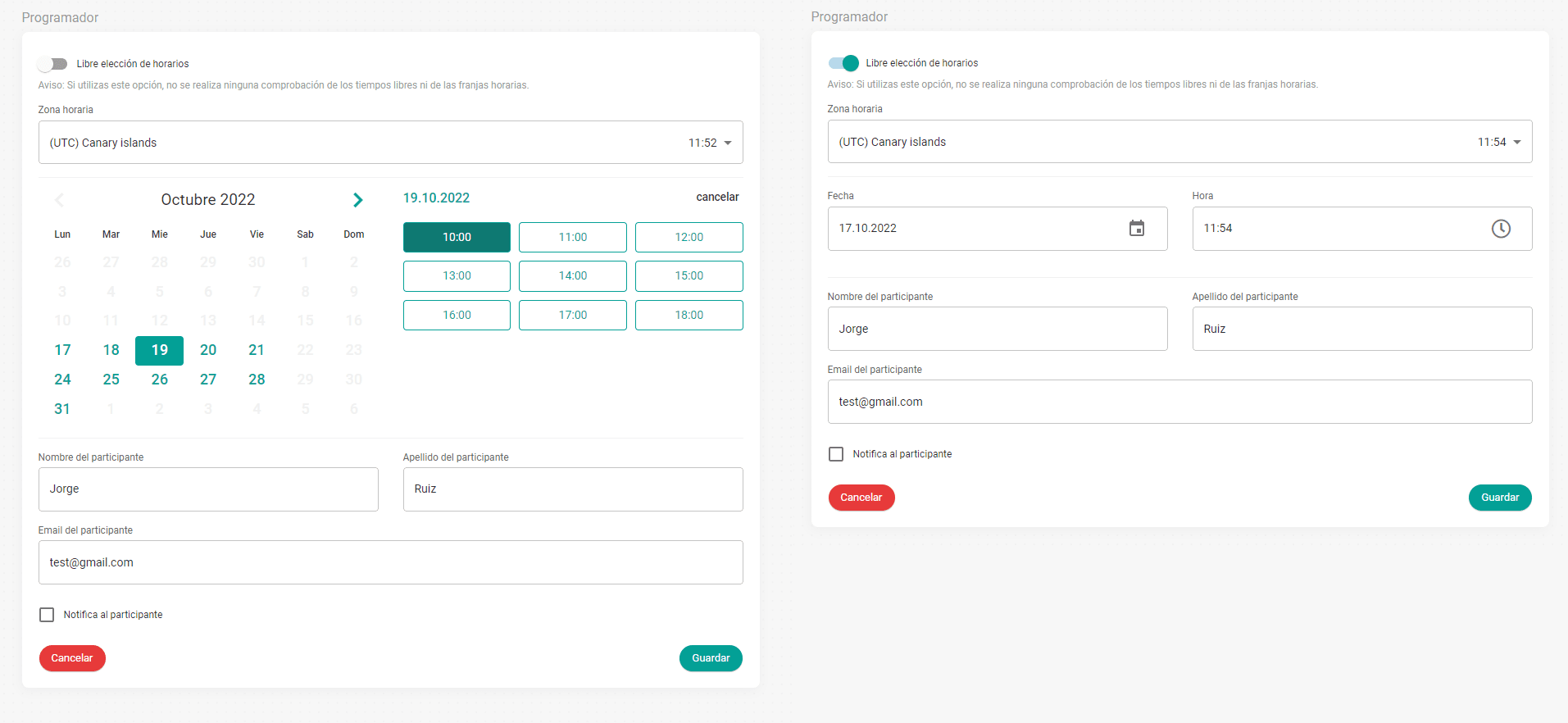Pick October 25 in the calendar

(111, 380)
